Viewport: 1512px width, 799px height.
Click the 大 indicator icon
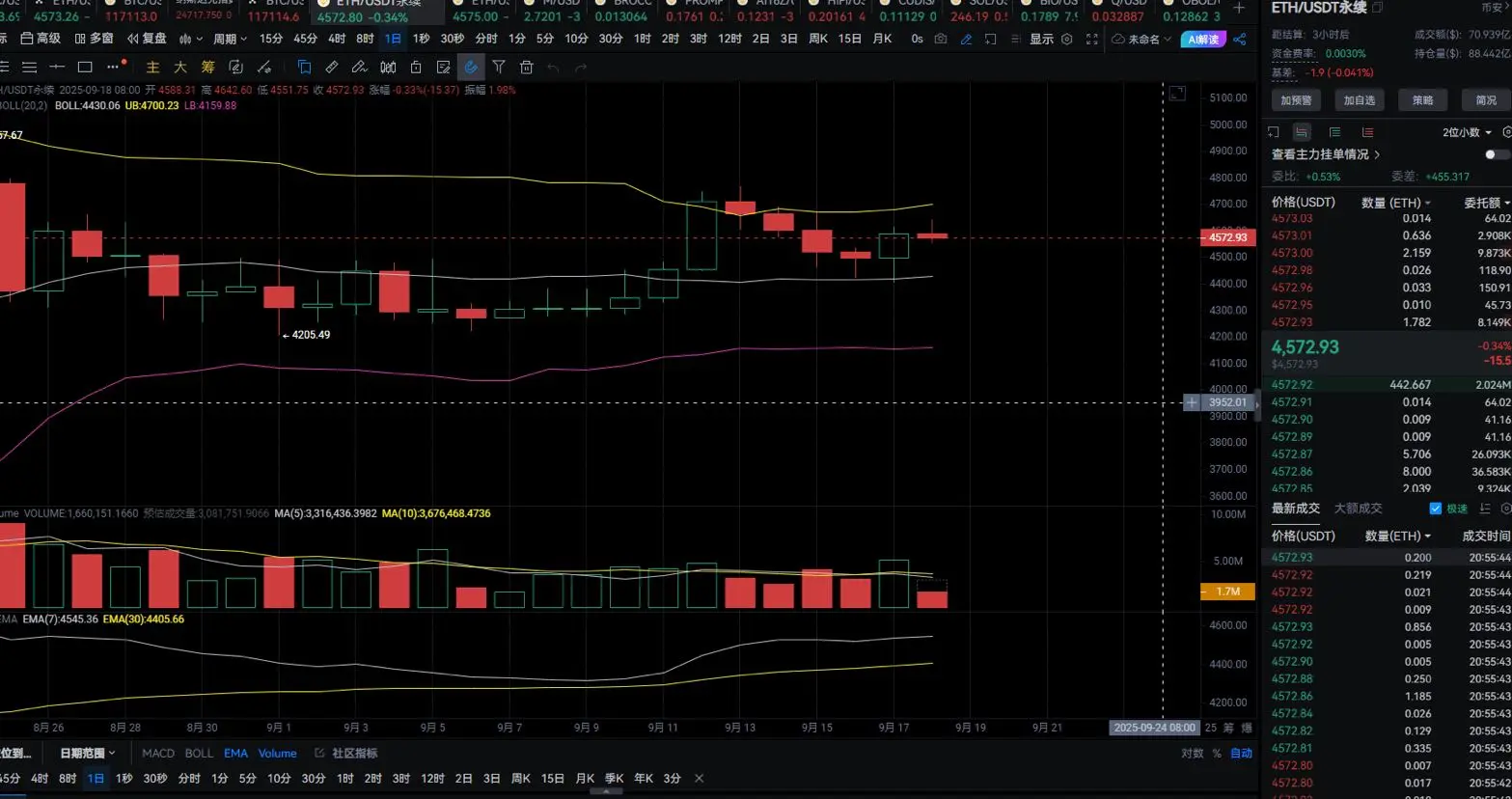coord(180,67)
